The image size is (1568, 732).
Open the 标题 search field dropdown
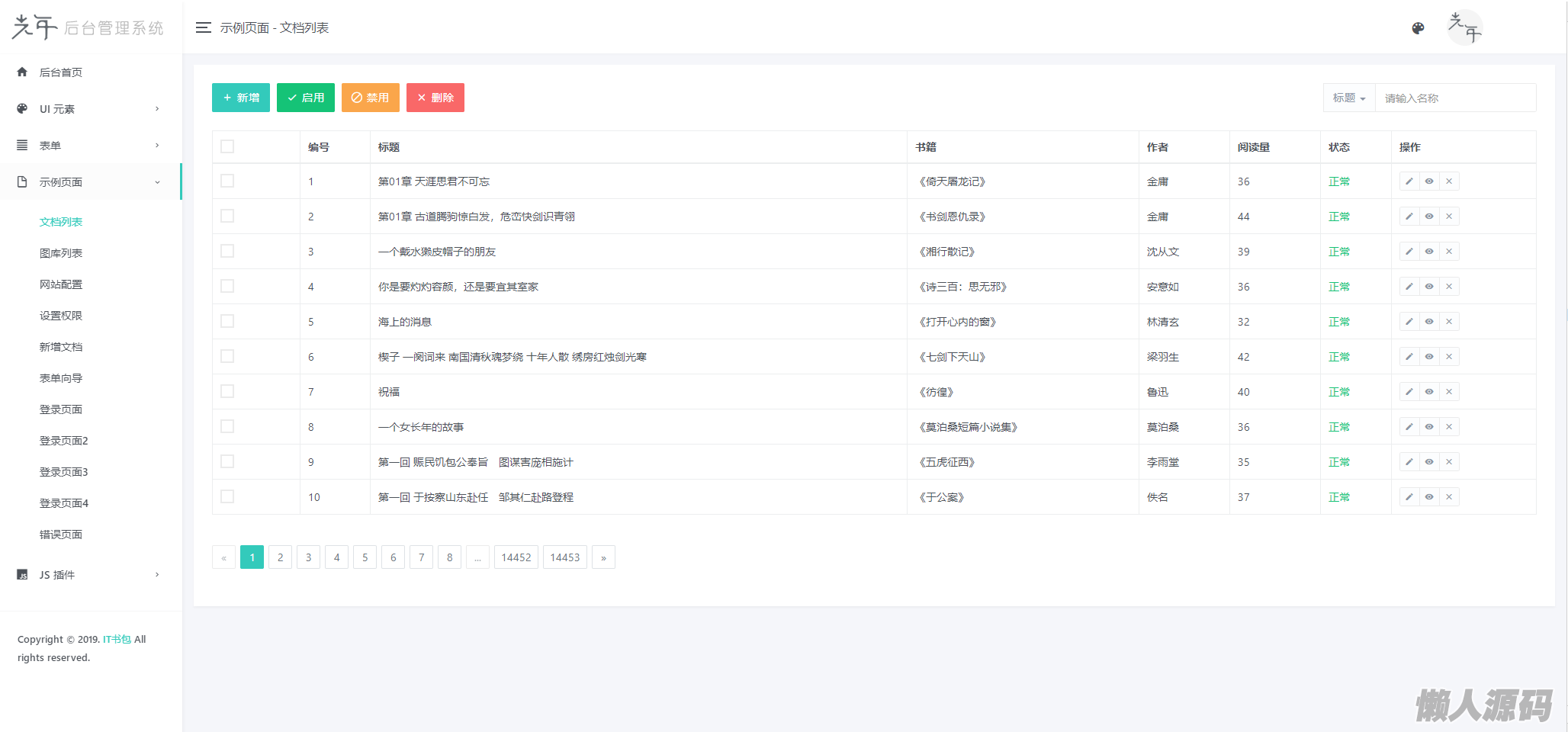(x=1348, y=98)
